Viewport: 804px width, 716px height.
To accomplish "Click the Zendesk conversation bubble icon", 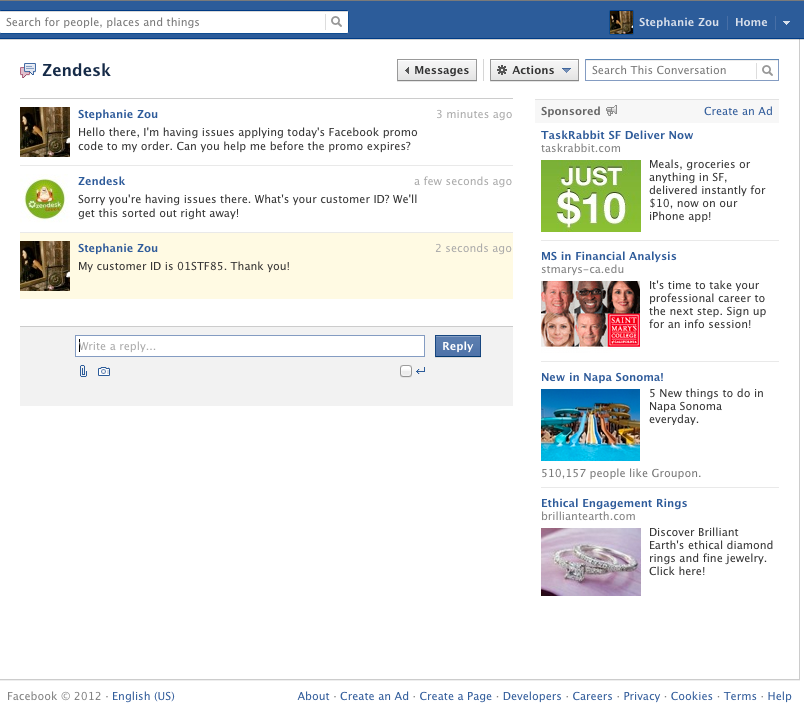I will tap(28, 70).
